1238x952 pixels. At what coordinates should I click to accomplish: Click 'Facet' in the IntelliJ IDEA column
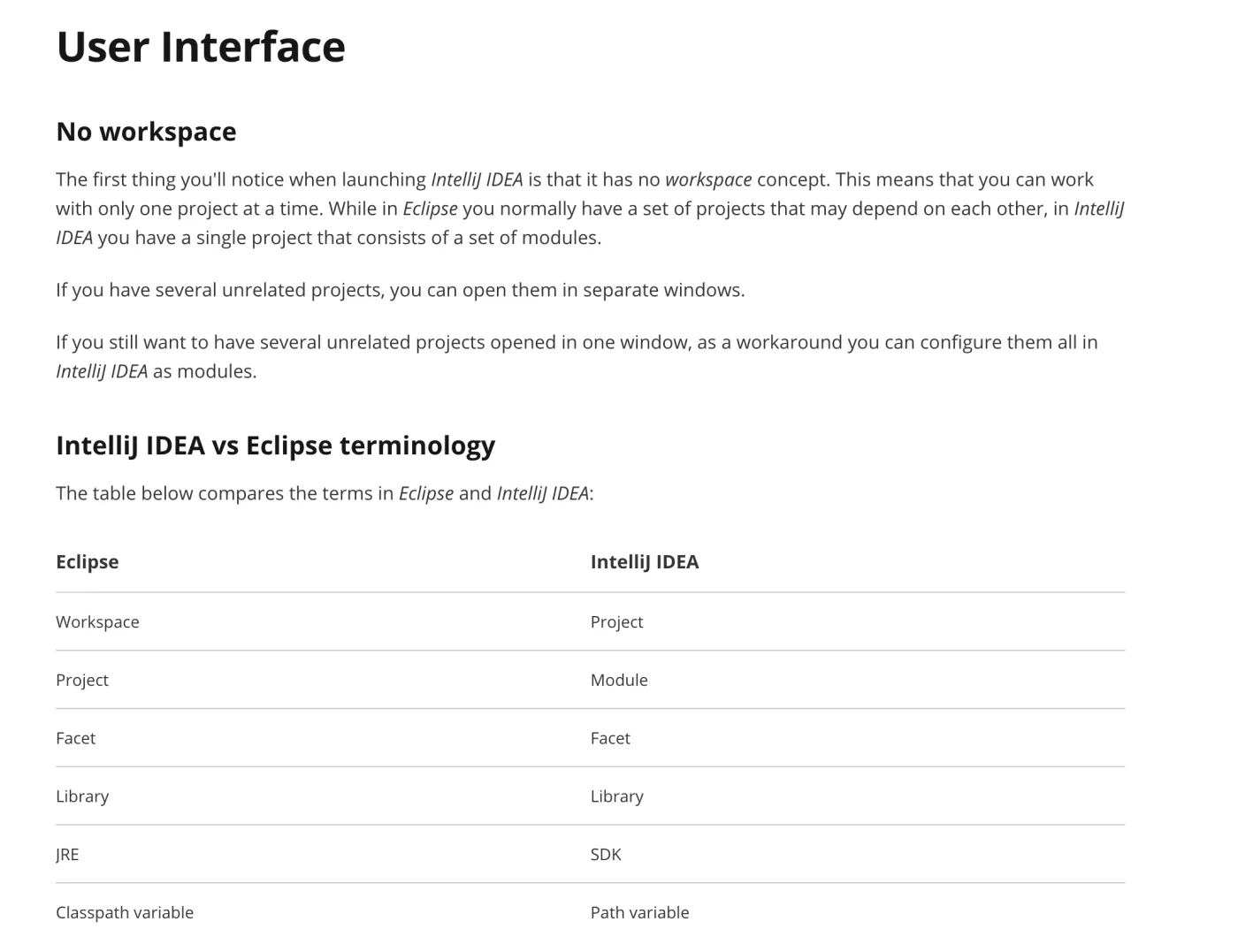pyautogui.click(x=610, y=738)
